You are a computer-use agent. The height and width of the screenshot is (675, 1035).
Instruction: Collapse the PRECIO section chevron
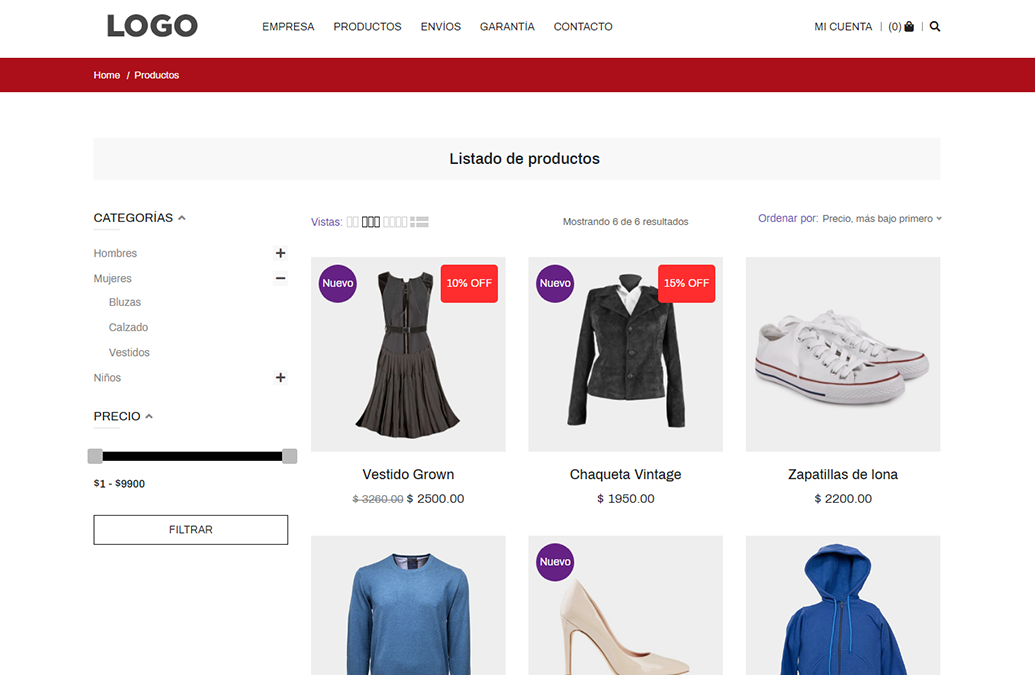click(x=149, y=416)
